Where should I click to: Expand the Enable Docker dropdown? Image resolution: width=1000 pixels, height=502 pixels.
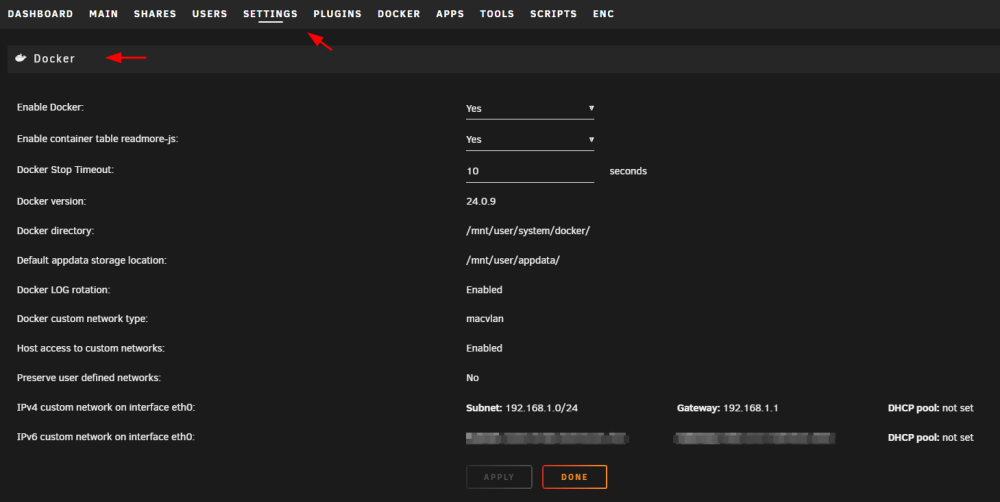530,108
